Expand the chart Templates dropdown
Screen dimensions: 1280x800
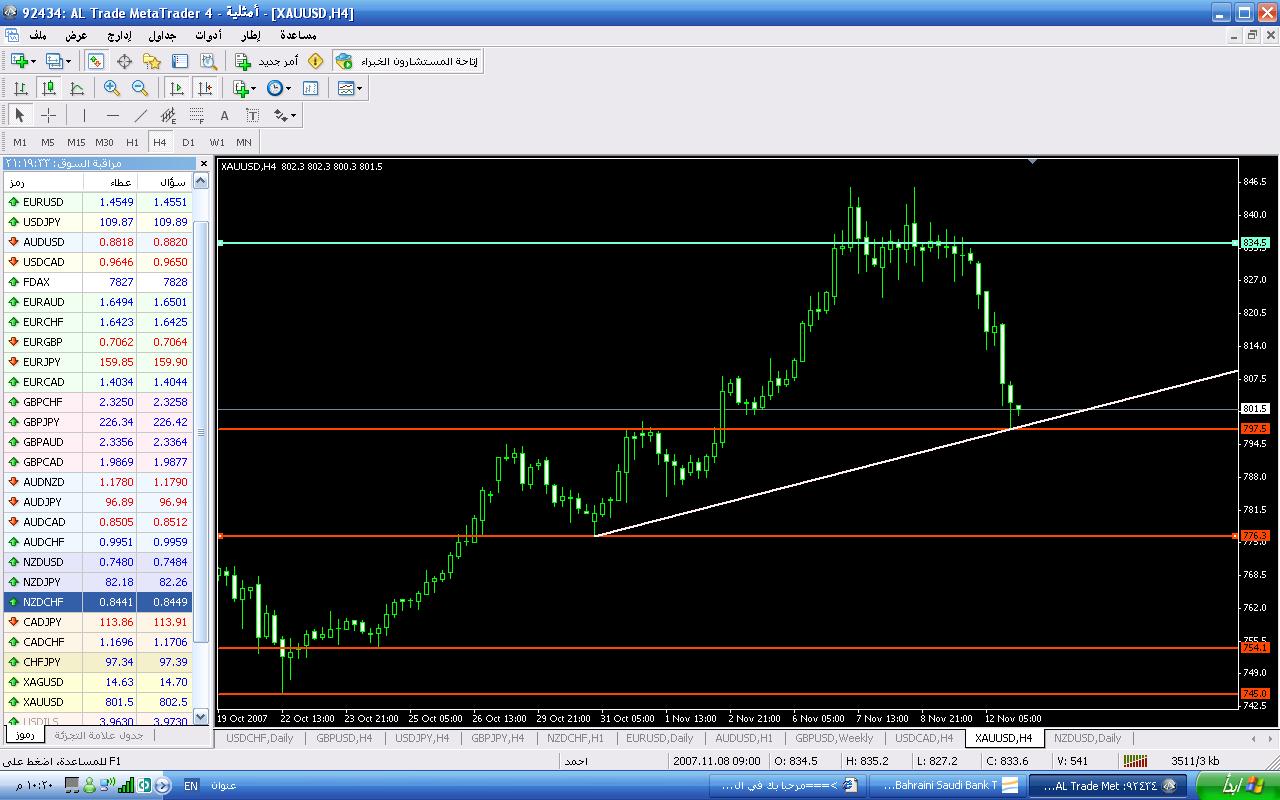click(x=360, y=88)
